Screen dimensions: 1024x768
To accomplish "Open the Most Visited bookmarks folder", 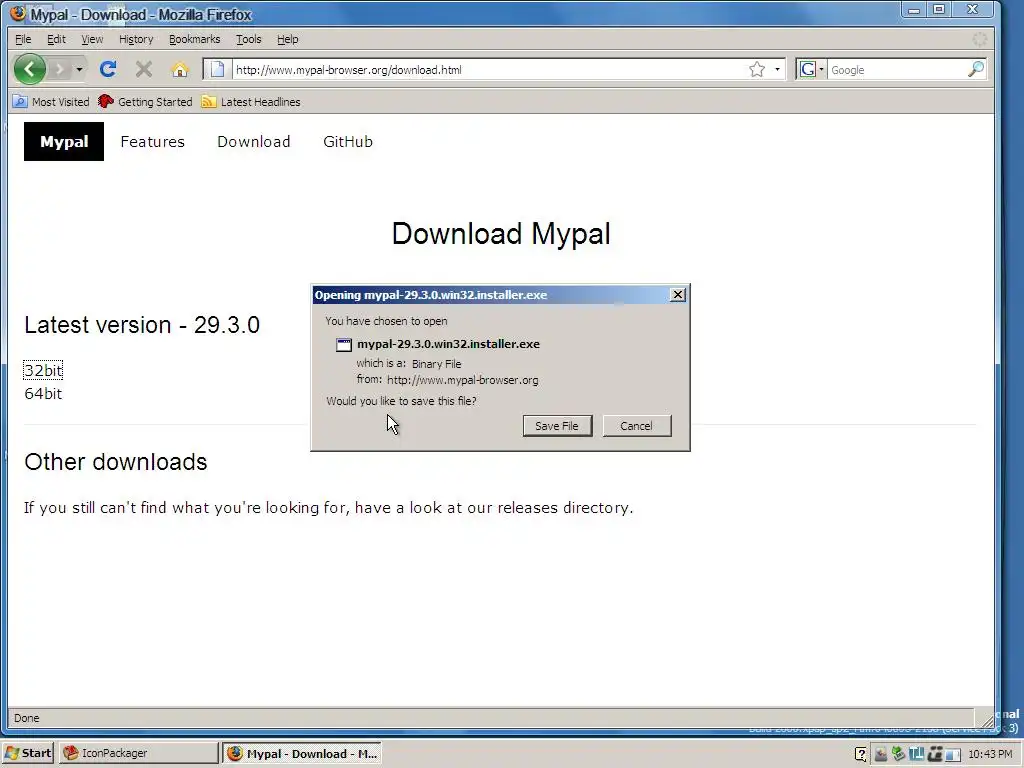I will pos(51,102).
